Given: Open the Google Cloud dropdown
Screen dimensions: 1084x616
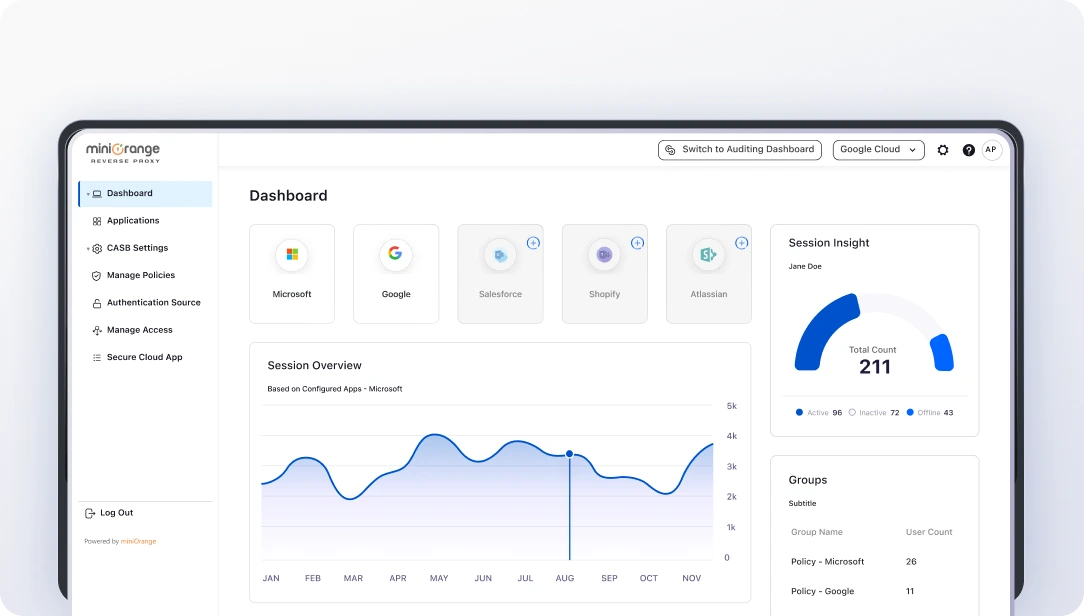Looking at the screenshot, I should coord(878,149).
